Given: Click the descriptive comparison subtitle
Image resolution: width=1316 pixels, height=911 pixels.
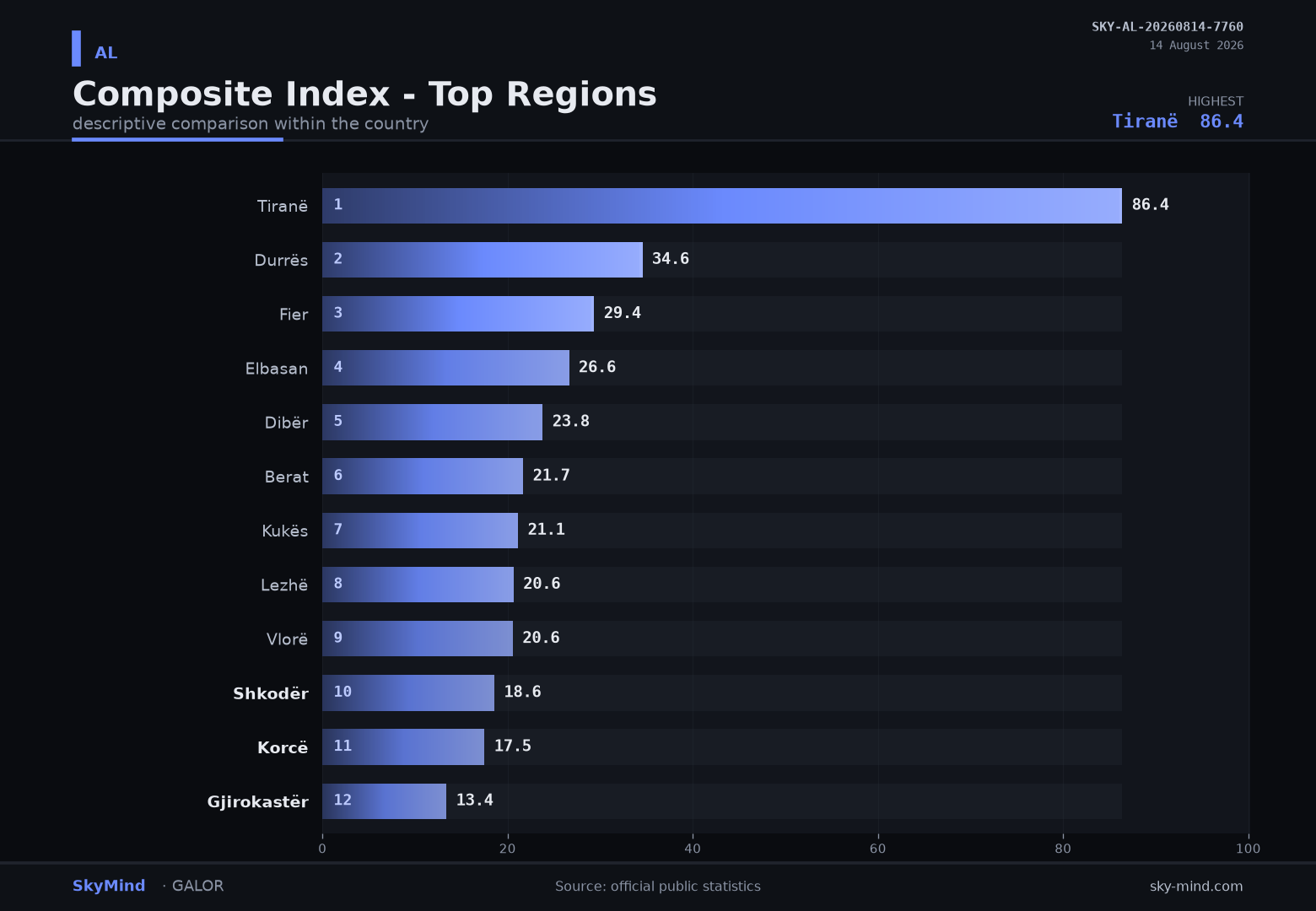Looking at the screenshot, I should click(x=251, y=124).
